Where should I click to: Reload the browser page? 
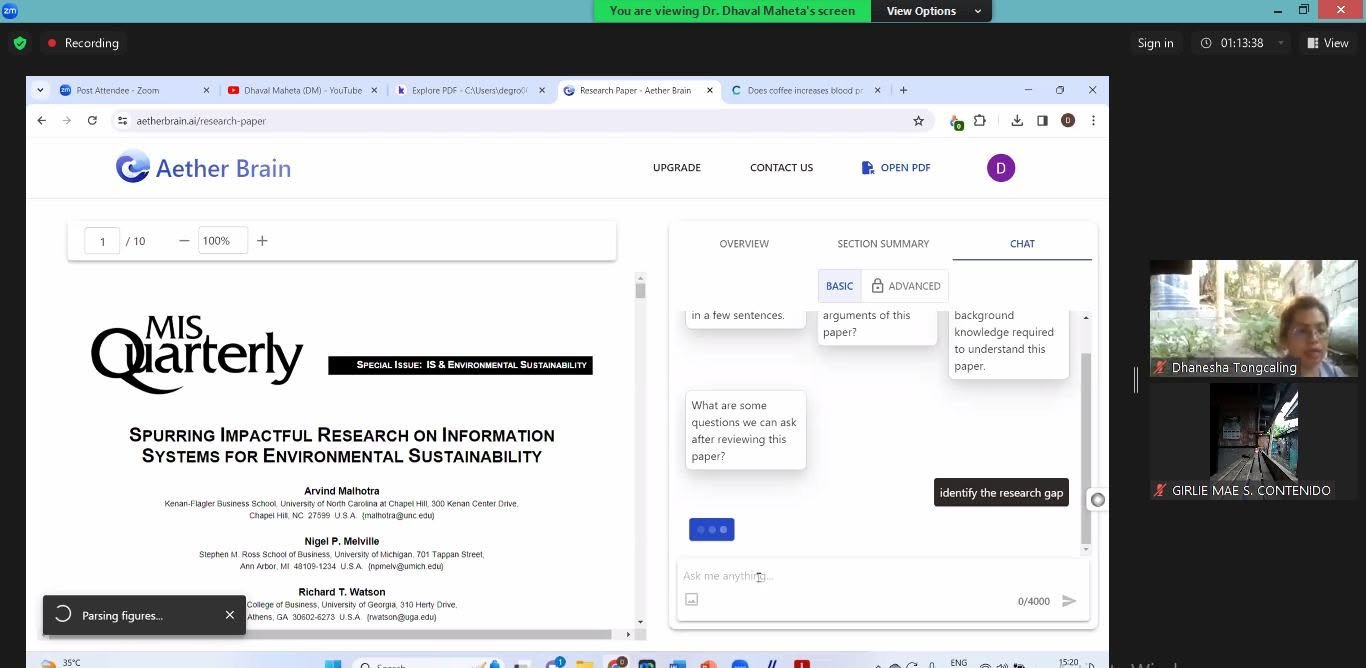click(92, 121)
